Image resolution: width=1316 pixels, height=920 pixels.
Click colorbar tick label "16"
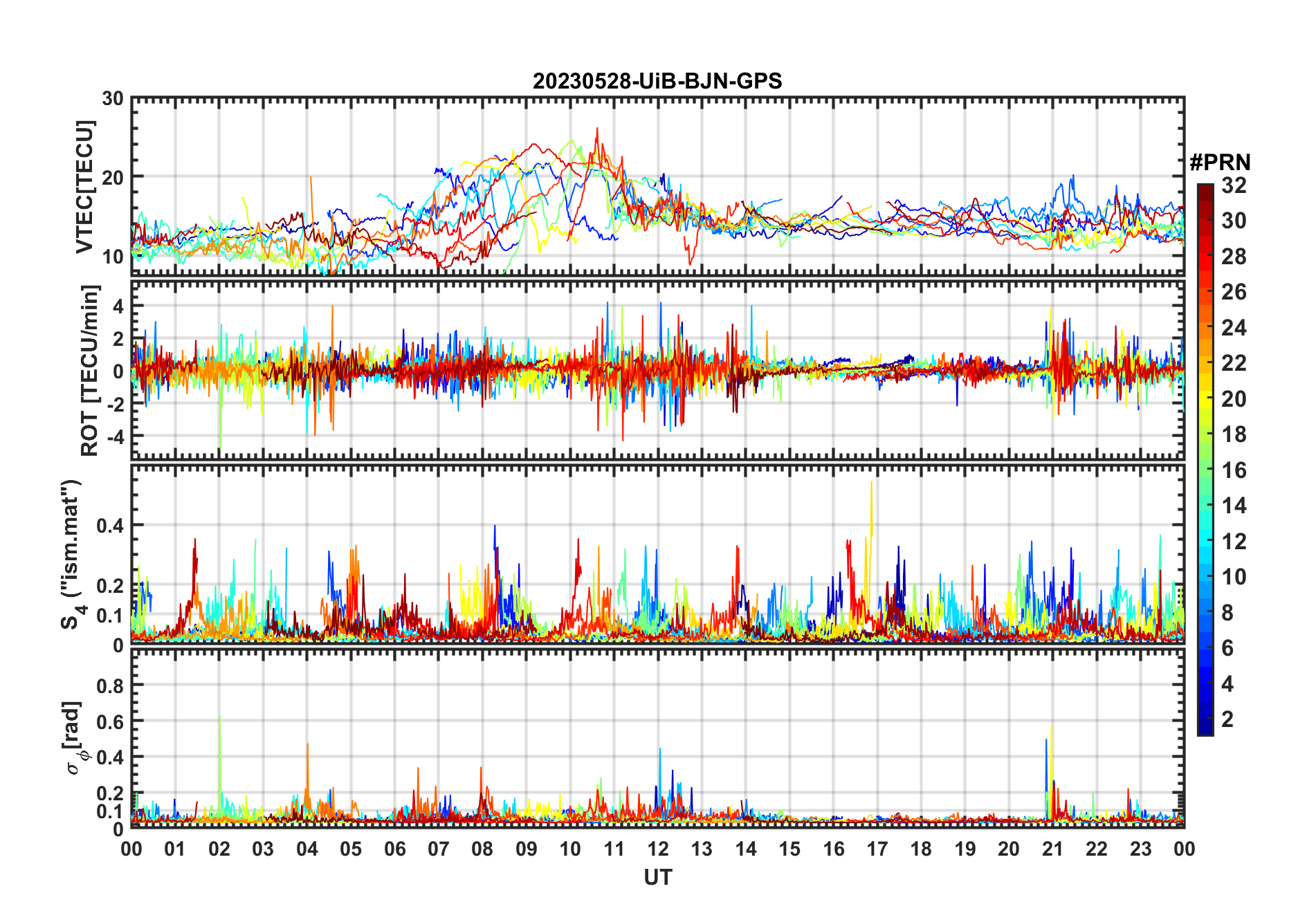coord(1234,470)
